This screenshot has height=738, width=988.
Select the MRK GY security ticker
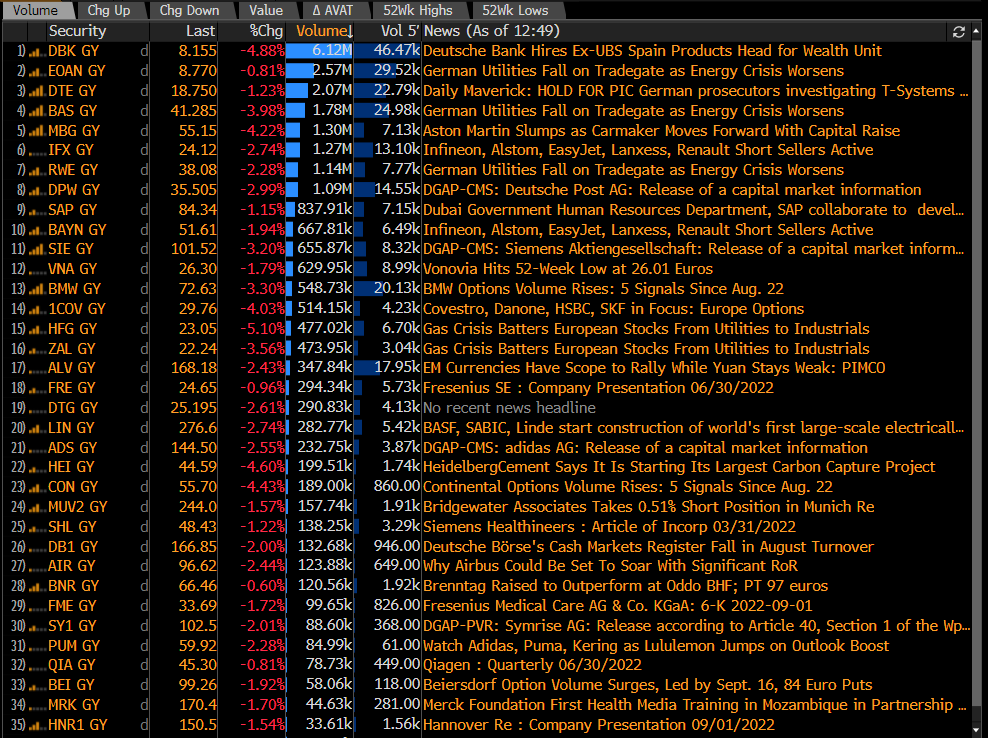pos(74,705)
